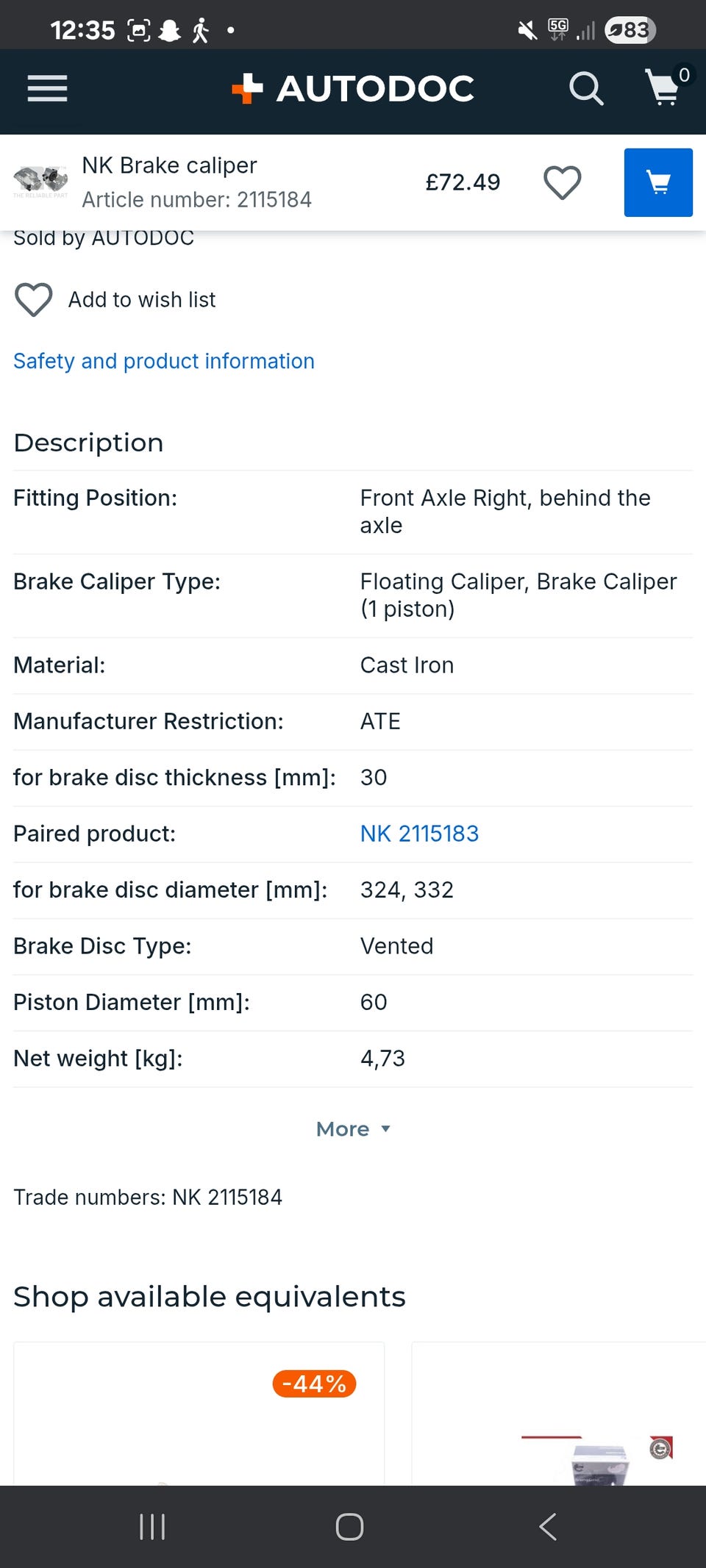This screenshot has height=1568, width=706.
Task: Tap the Android recent apps button
Action: pyautogui.click(x=152, y=1527)
